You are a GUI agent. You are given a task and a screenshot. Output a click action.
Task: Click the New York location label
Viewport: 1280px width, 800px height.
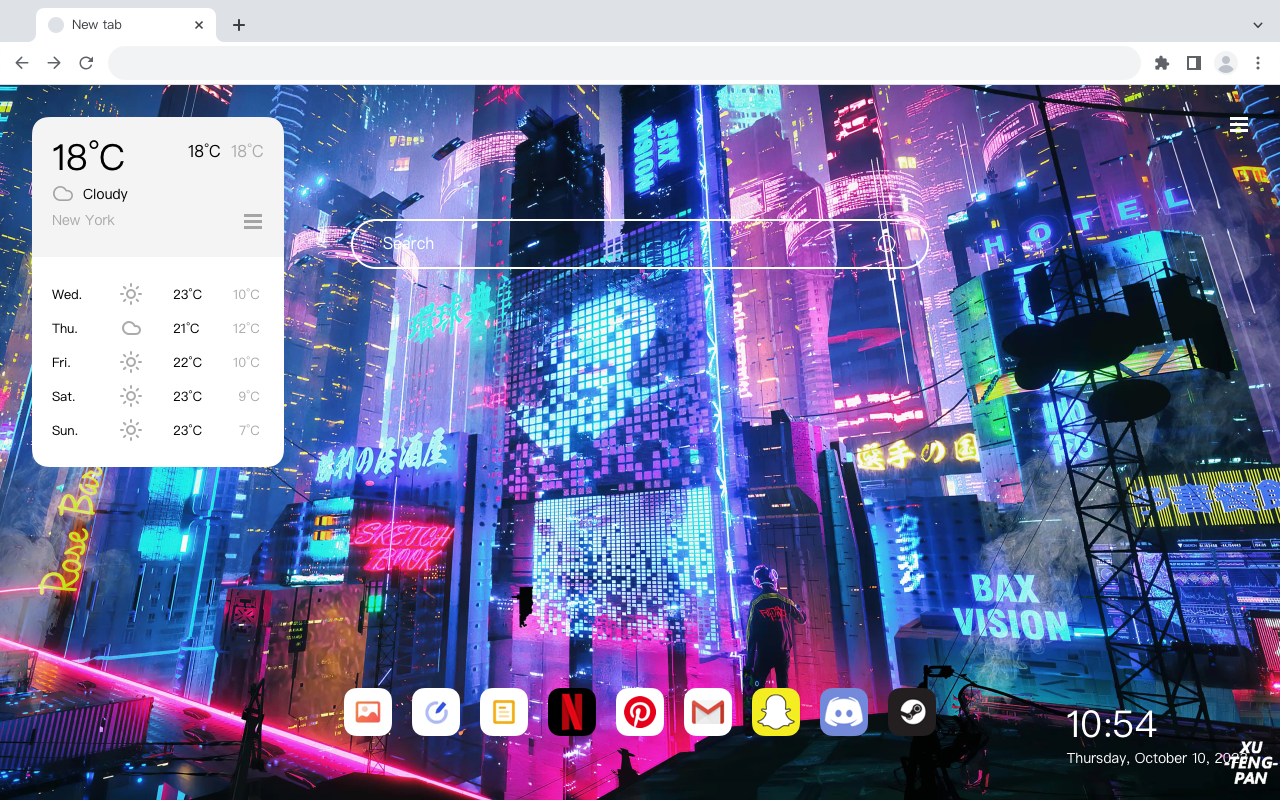click(x=83, y=220)
